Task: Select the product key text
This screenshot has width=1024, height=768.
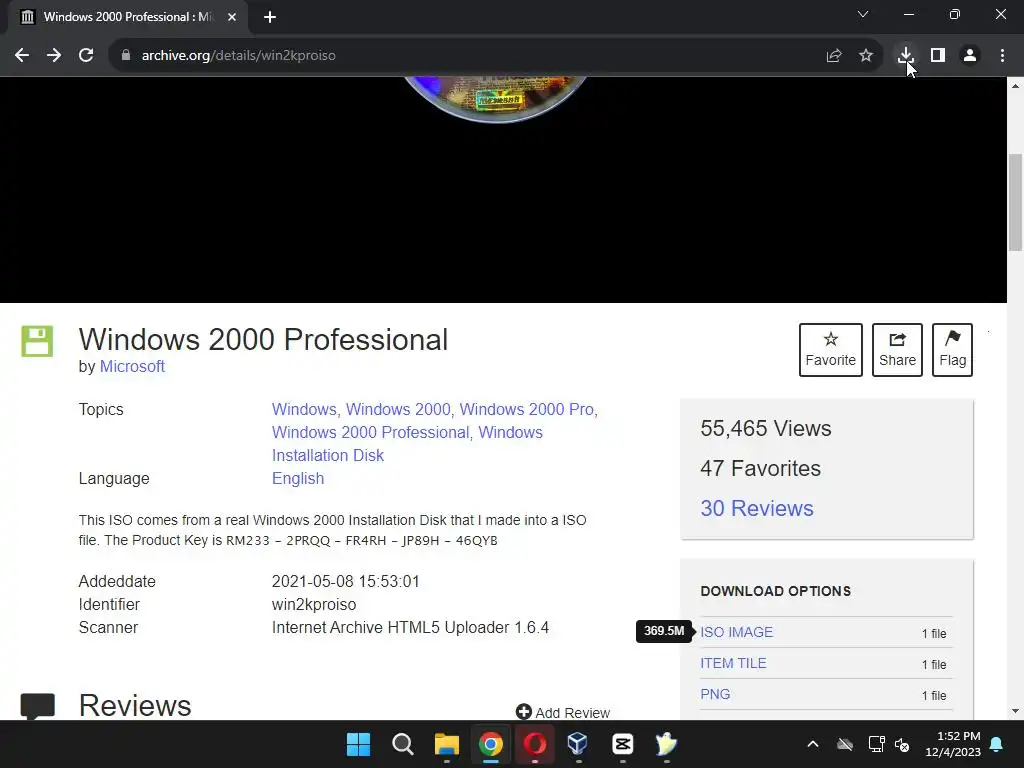Action: point(362,541)
